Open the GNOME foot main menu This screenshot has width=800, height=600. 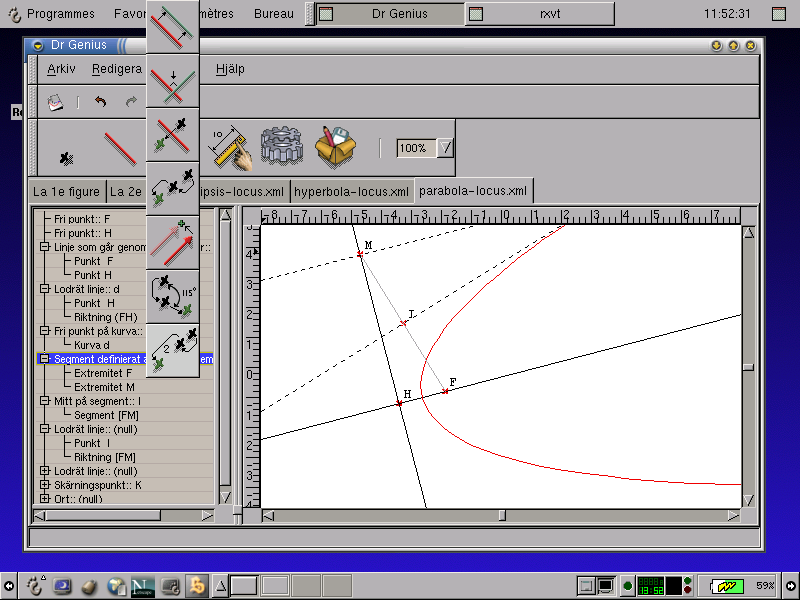point(35,586)
